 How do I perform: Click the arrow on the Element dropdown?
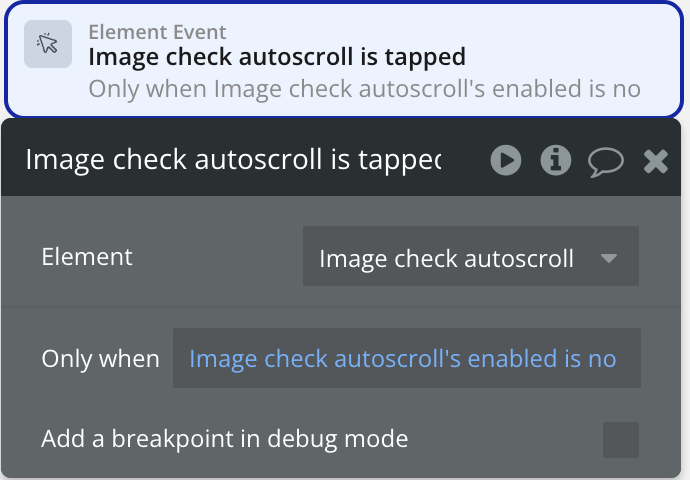pos(608,260)
